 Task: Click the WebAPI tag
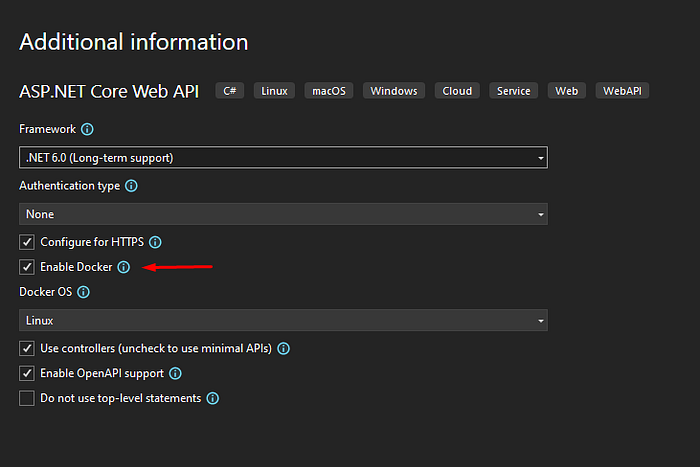(x=622, y=91)
